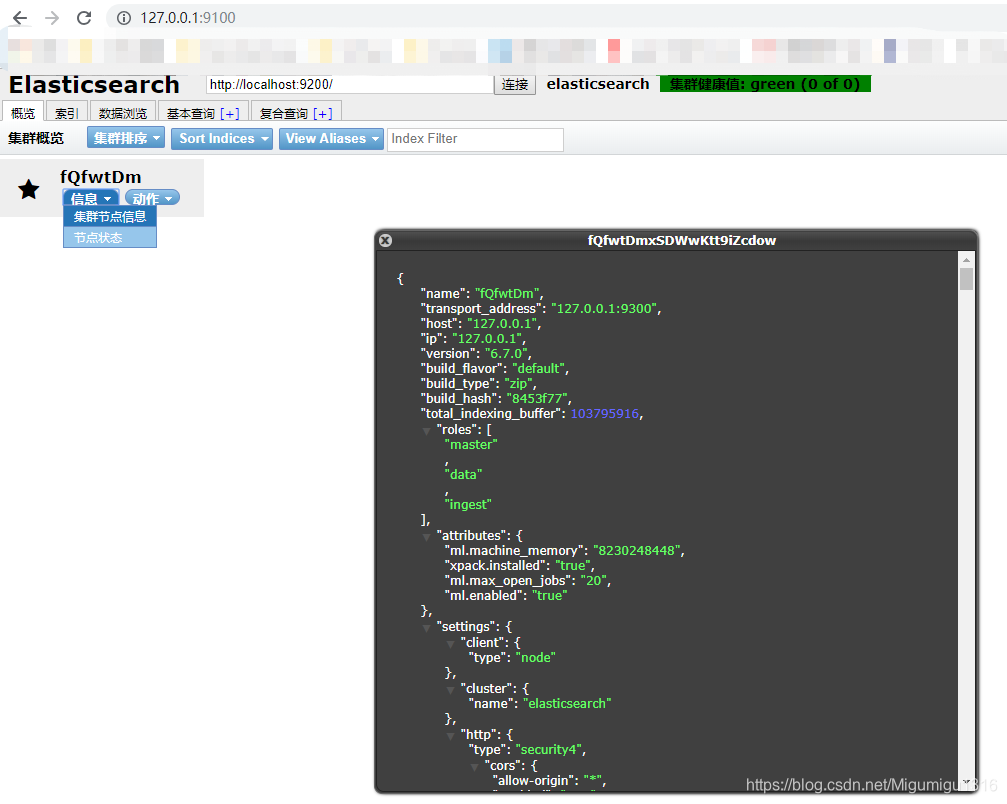Click the "default" build flavor value
Image resolution: width=1007 pixels, height=804 pixels.
pyautogui.click(x=538, y=369)
